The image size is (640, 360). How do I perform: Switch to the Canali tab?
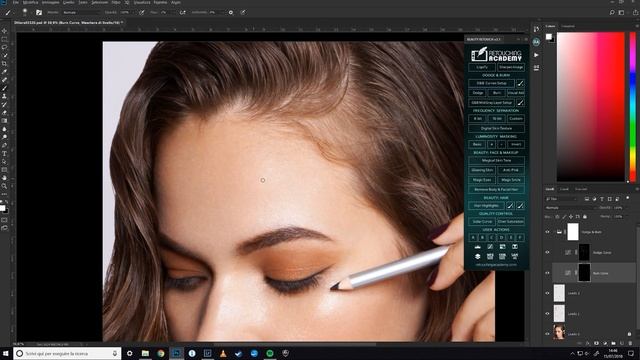pyautogui.click(x=564, y=189)
